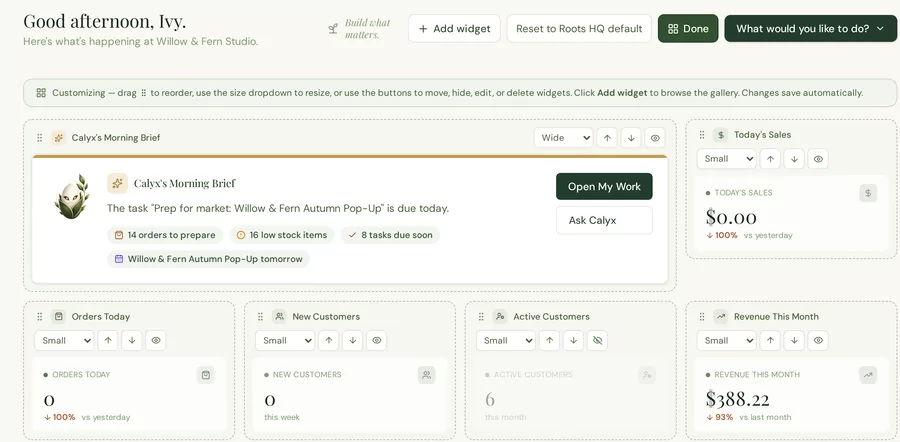The width and height of the screenshot is (900, 442).
Task: Click the trend icon beside Revenue This Month title
Action: click(x=720, y=317)
